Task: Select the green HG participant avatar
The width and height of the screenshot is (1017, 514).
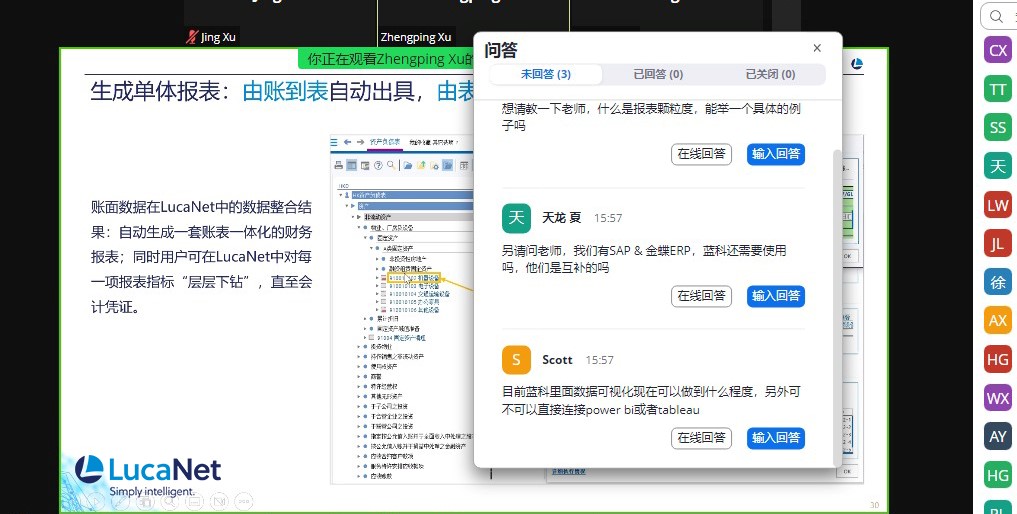Action: coord(998,475)
